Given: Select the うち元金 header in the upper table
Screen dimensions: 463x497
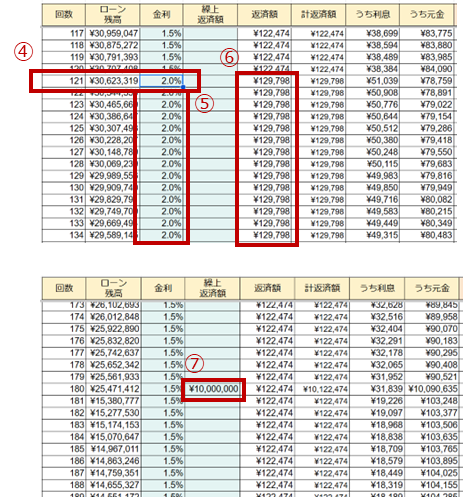Looking at the screenshot, I should tap(427, 15).
